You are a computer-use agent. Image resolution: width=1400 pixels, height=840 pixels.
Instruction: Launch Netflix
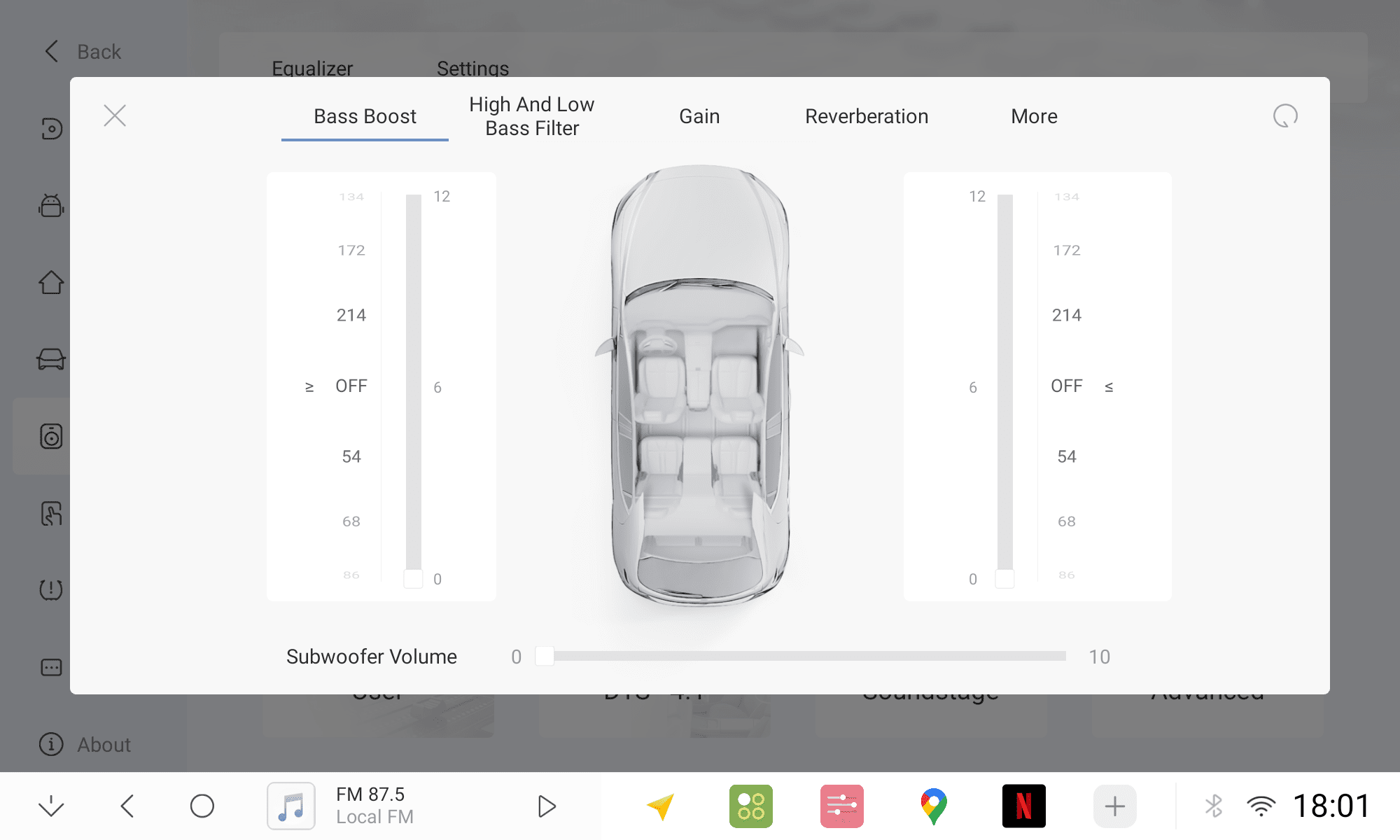point(1024,806)
